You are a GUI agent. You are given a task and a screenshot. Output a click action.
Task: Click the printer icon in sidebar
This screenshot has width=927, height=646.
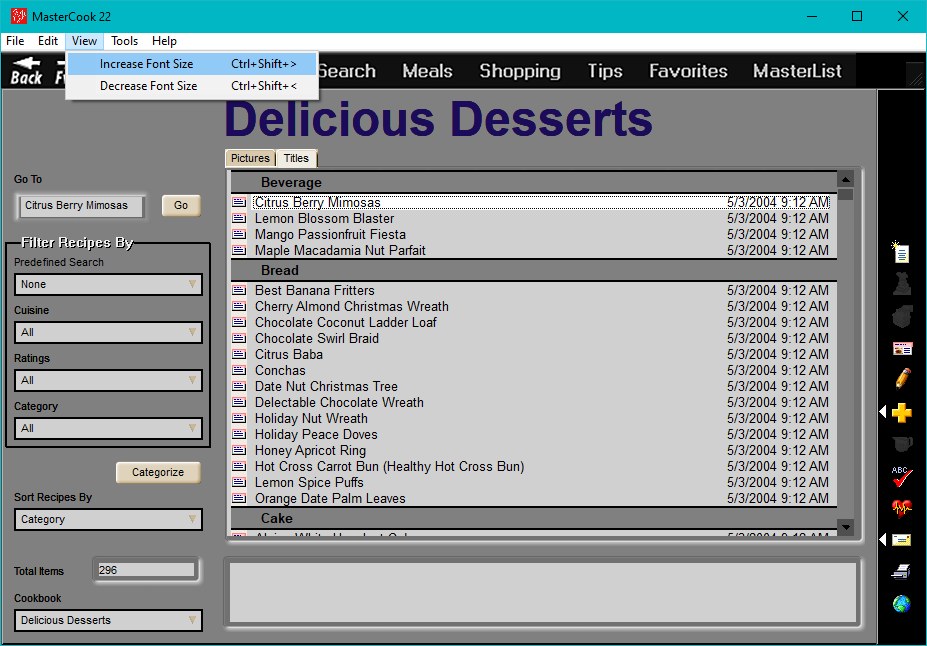902,572
